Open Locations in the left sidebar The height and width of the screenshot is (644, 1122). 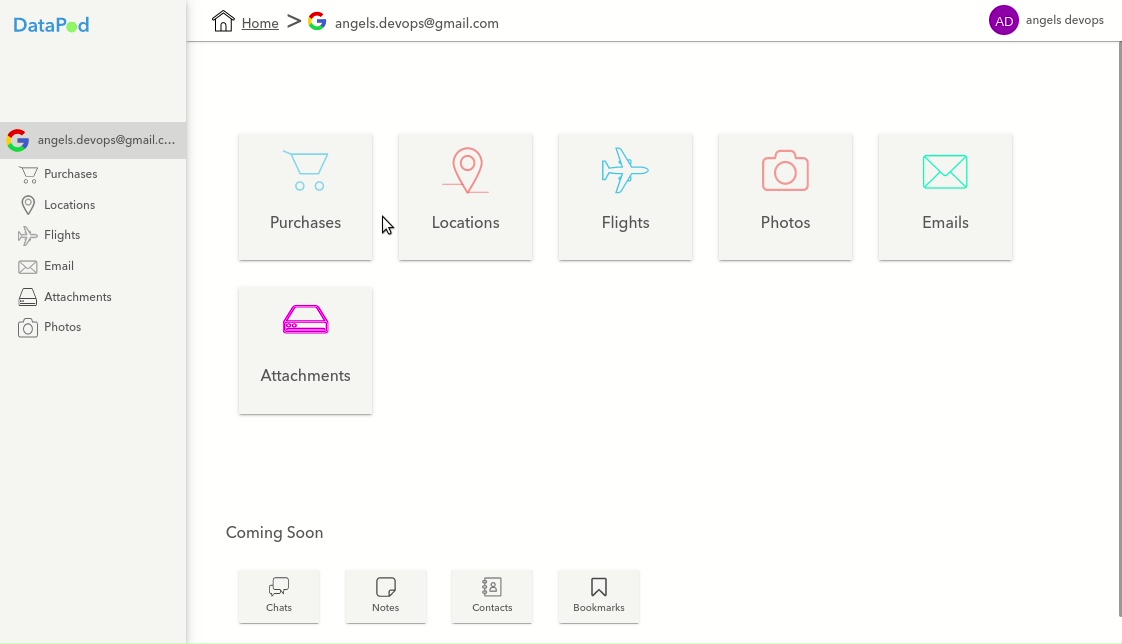pyautogui.click(x=69, y=205)
